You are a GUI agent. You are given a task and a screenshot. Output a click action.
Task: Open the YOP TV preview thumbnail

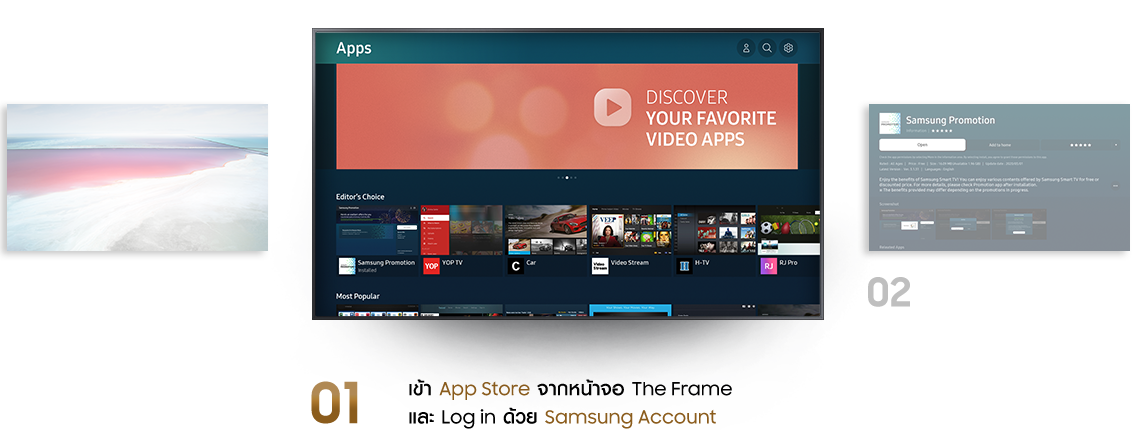[461, 230]
